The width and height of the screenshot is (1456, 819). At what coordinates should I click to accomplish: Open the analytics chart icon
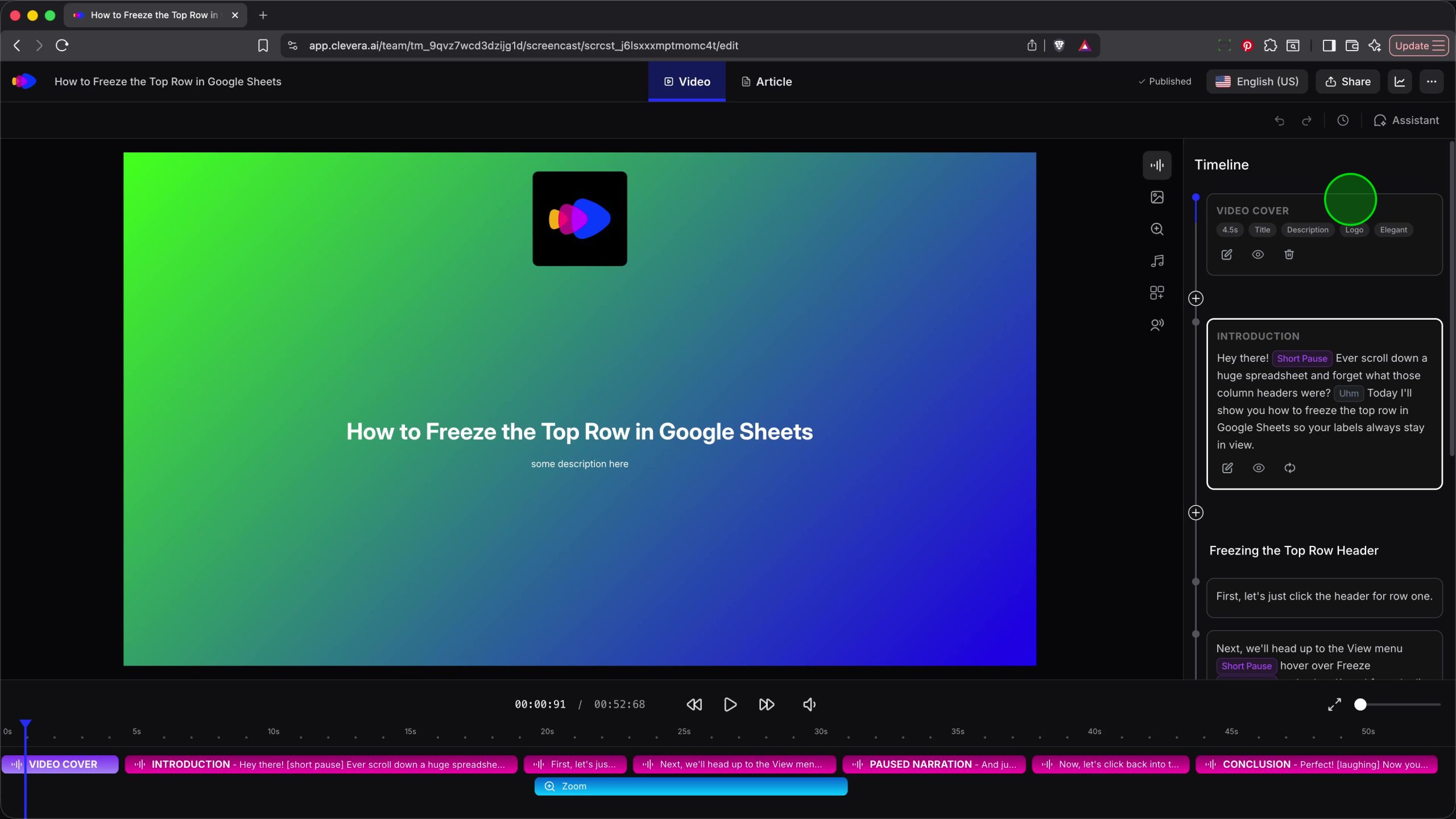coord(1400,82)
